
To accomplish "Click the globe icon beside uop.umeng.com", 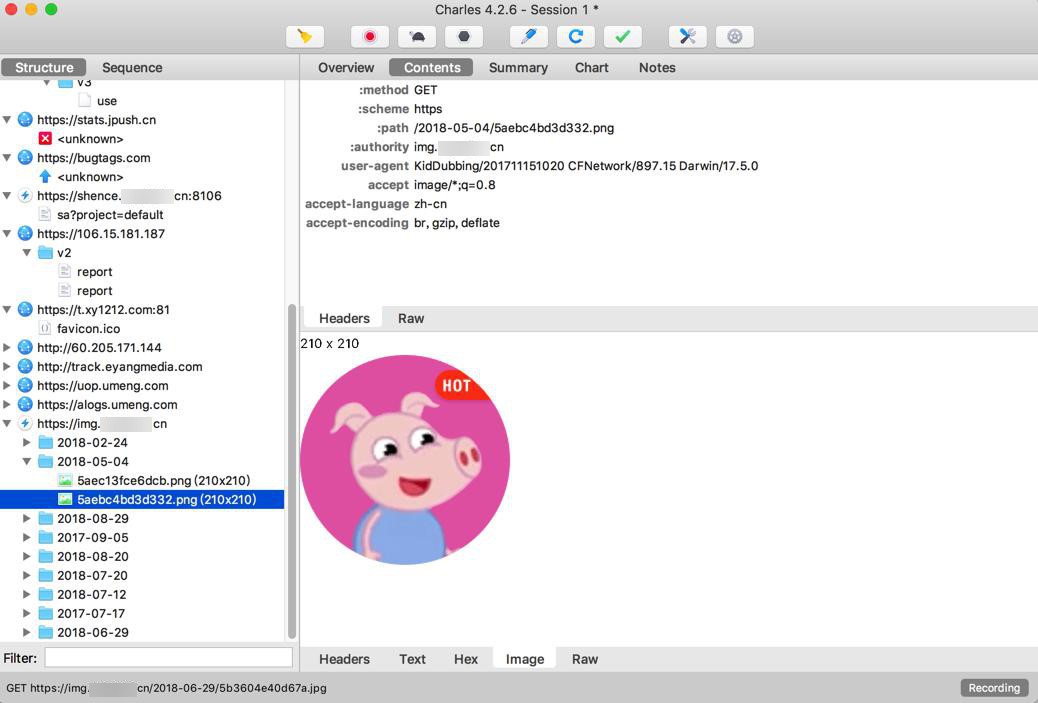I will click(25, 386).
